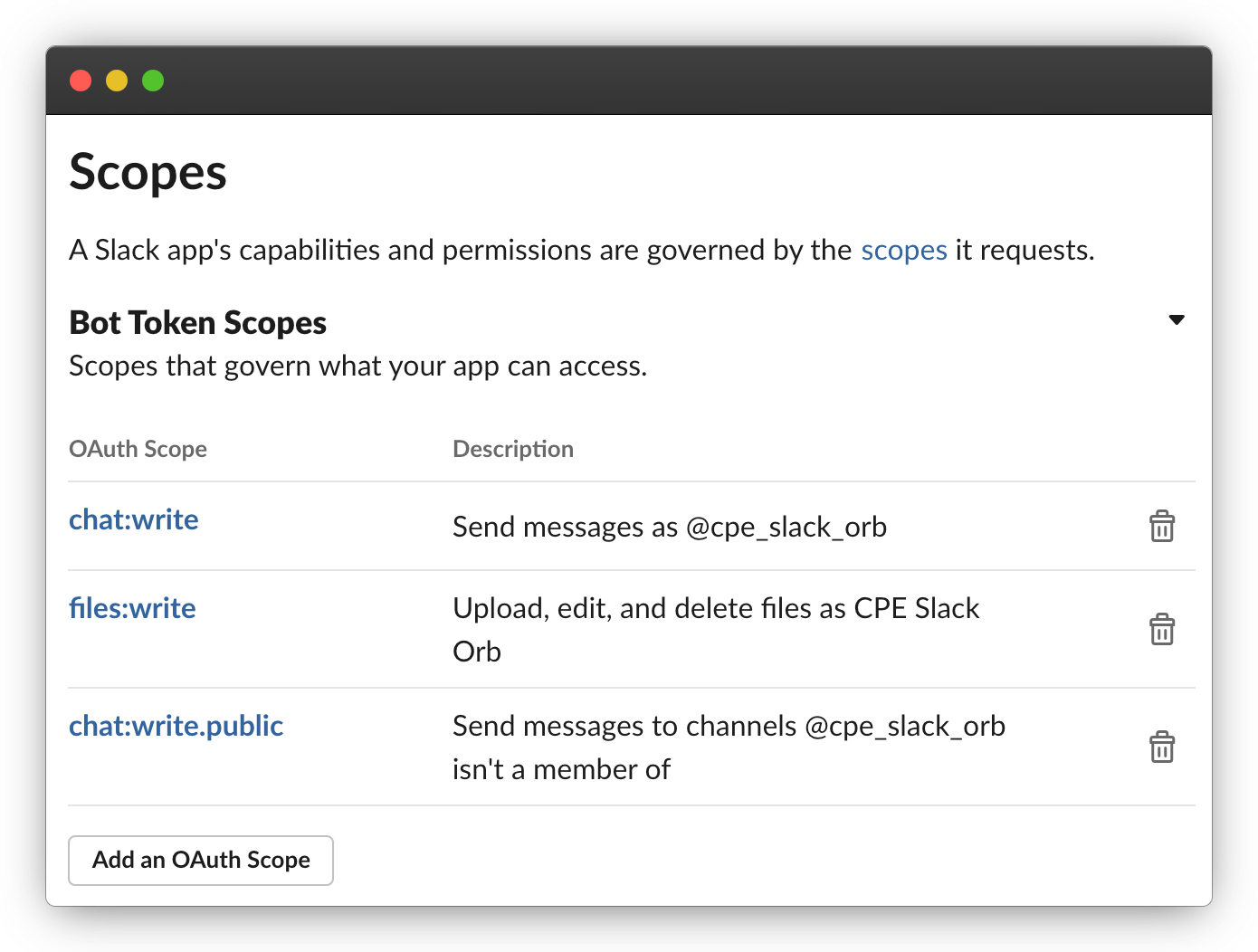Open the files:write scope link
This screenshot has width=1258, height=952.
point(132,608)
